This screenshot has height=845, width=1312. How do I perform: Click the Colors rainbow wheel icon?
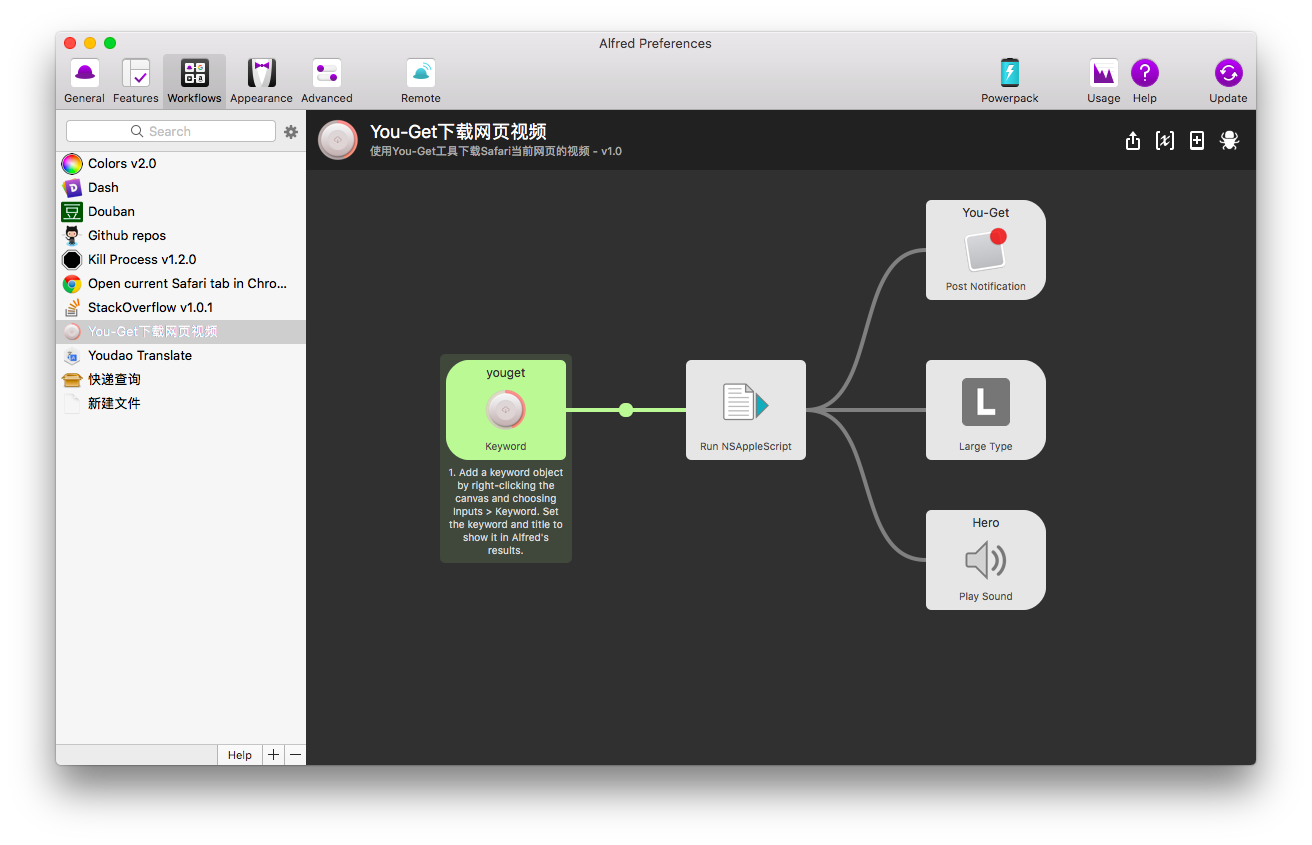pos(72,164)
